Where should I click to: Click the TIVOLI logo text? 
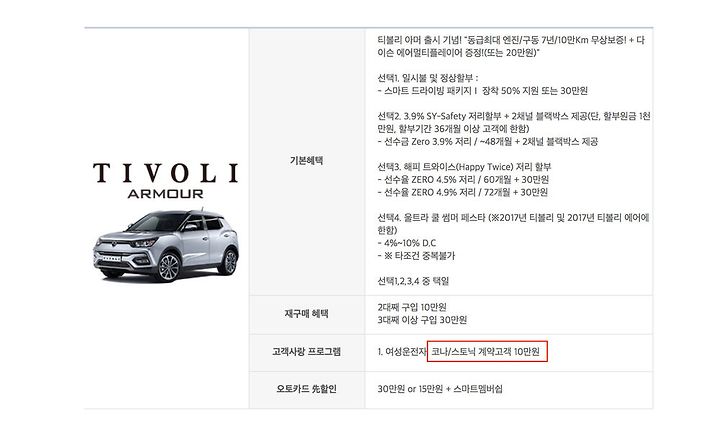click(x=166, y=173)
